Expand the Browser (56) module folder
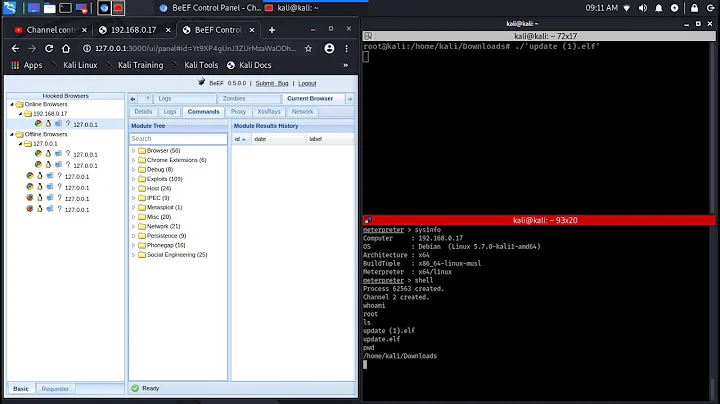 coord(134,151)
